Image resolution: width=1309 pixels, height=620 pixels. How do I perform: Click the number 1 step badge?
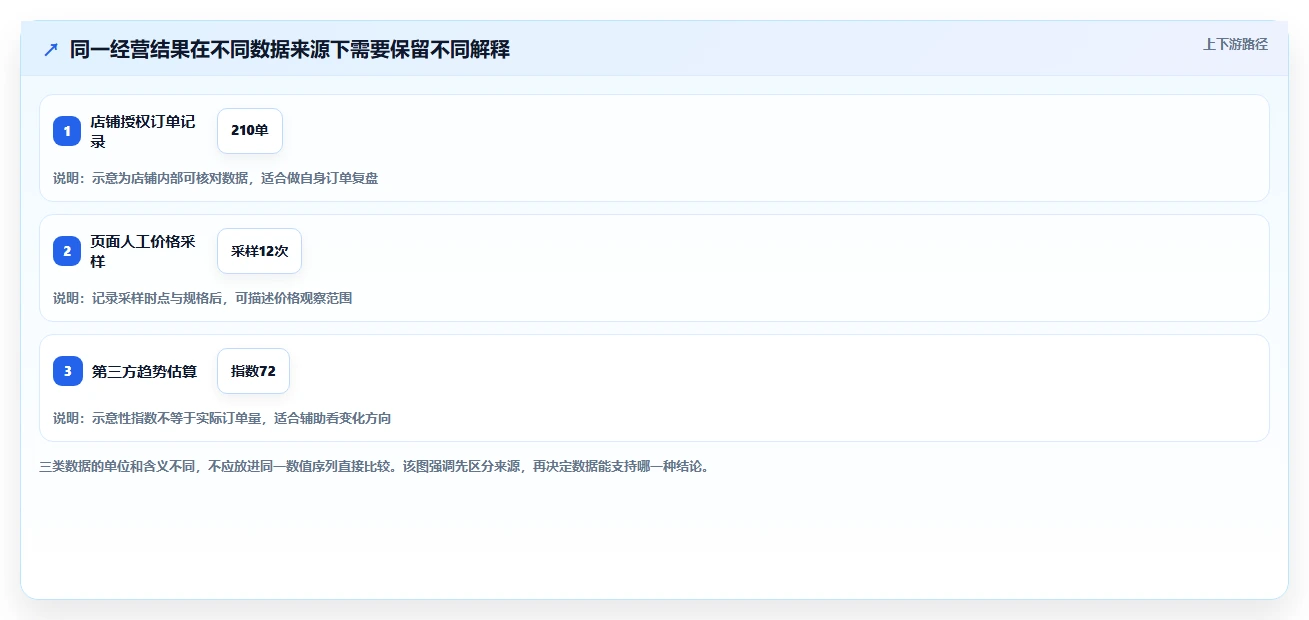point(67,131)
